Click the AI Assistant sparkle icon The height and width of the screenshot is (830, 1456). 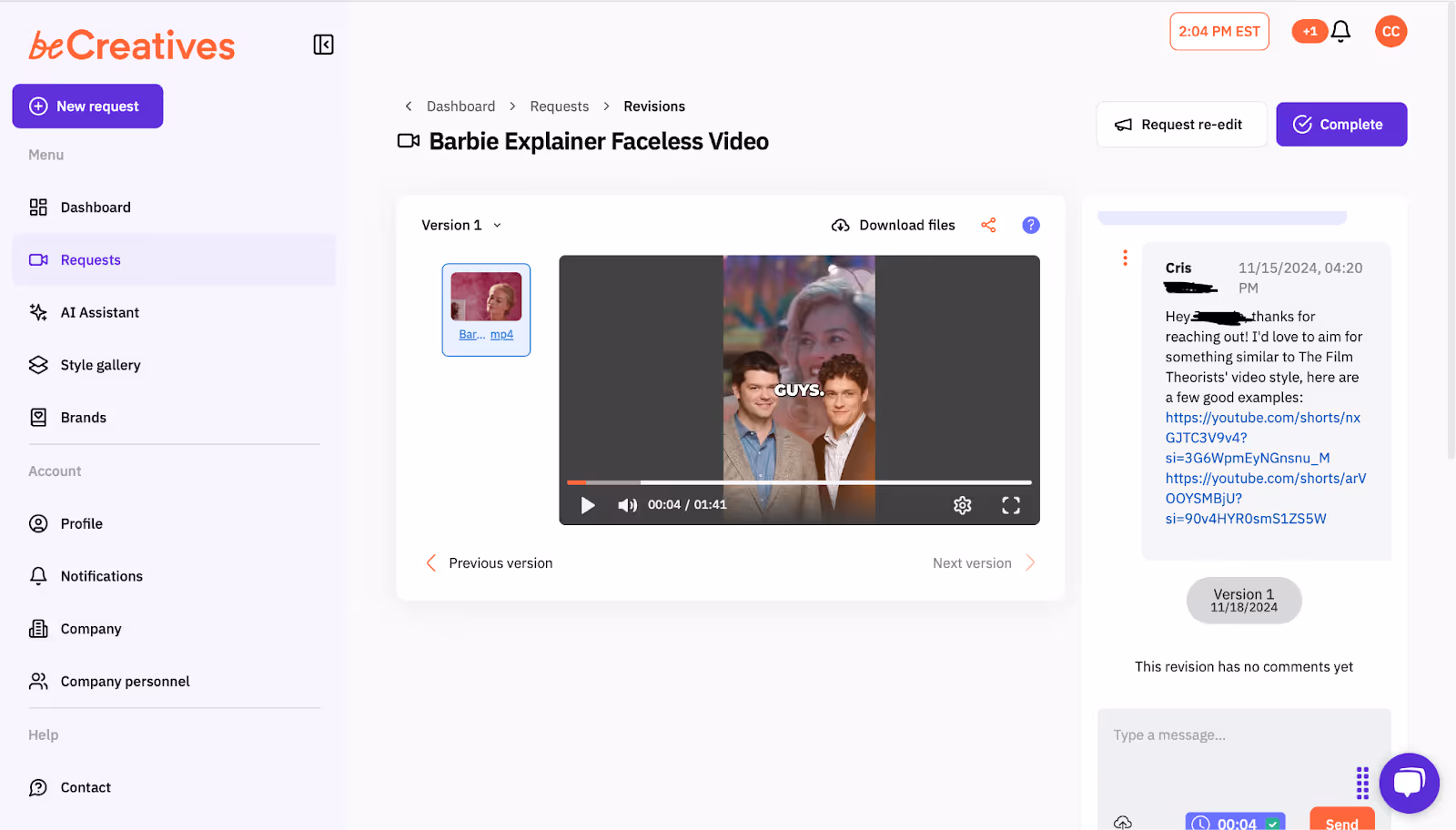[x=38, y=312]
